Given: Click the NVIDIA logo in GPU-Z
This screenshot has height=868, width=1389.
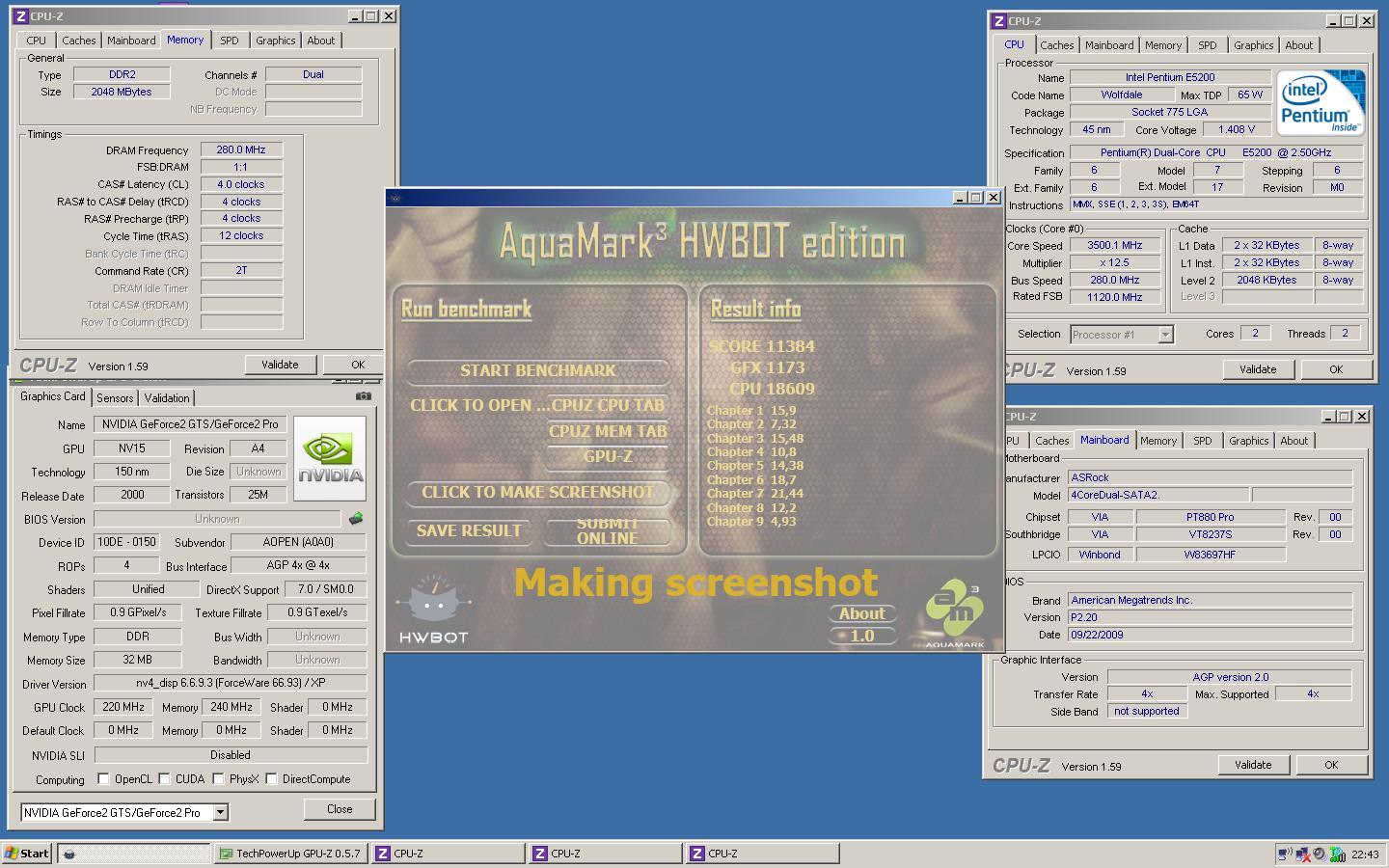Looking at the screenshot, I should [x=330, y=458].
